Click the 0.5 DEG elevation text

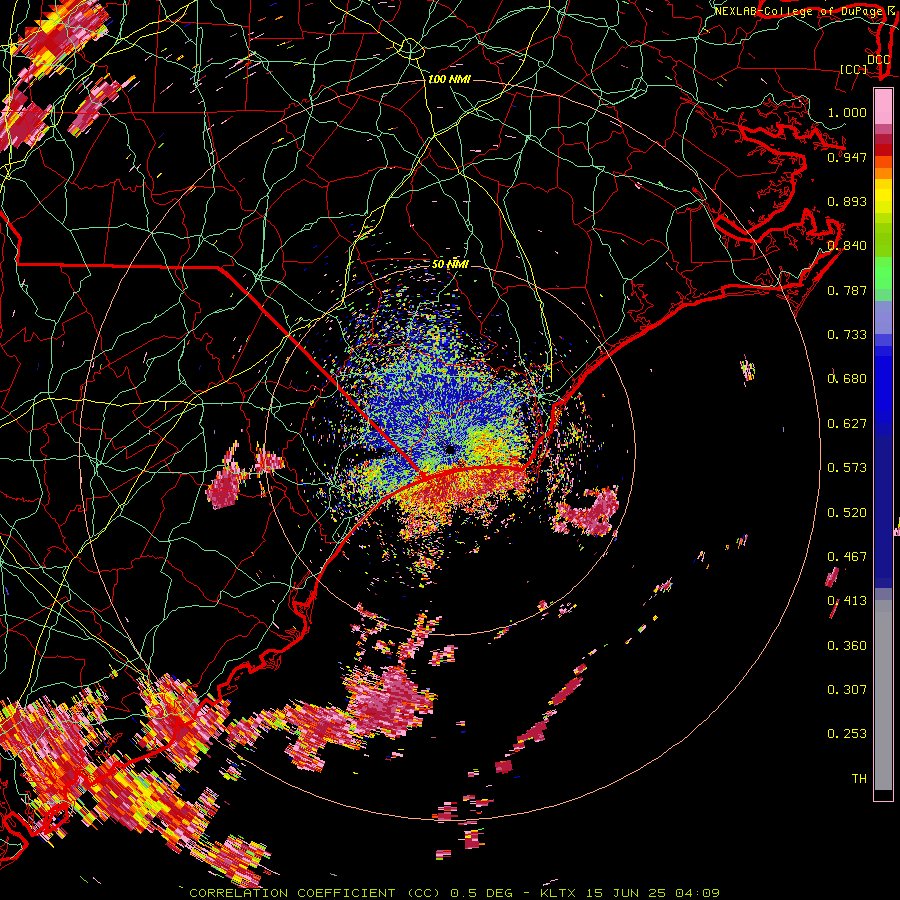click(480, 893)
